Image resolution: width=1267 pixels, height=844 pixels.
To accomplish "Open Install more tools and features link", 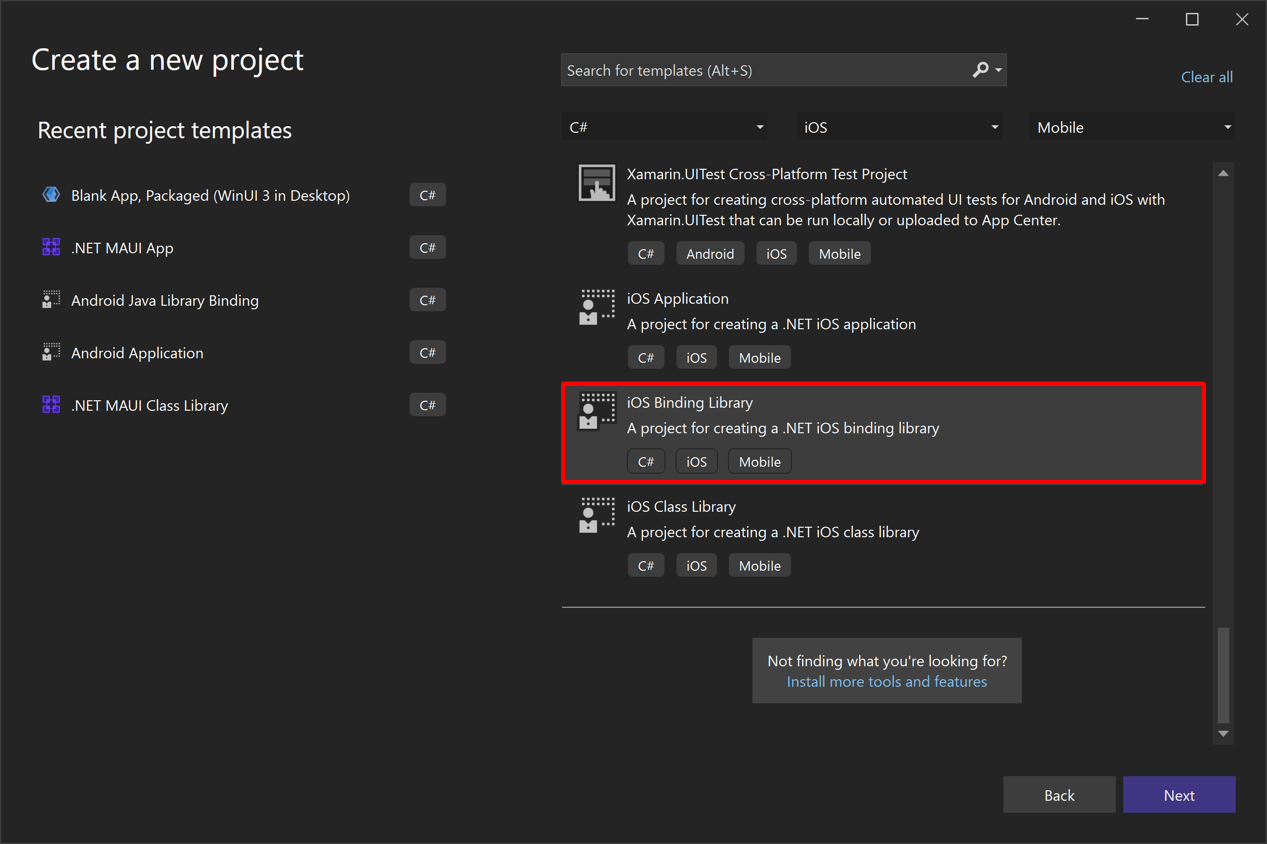I will [x=886, y=682].
